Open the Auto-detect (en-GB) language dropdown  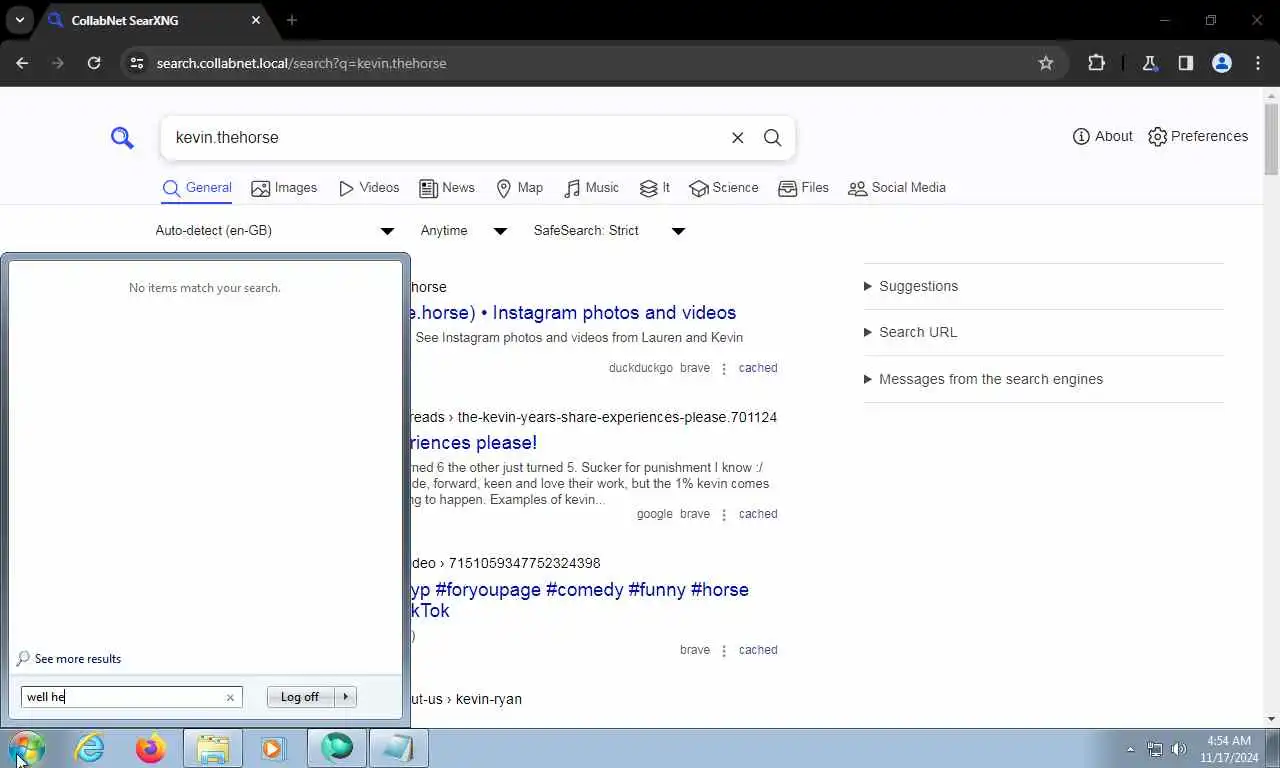(x=274, y=231)
